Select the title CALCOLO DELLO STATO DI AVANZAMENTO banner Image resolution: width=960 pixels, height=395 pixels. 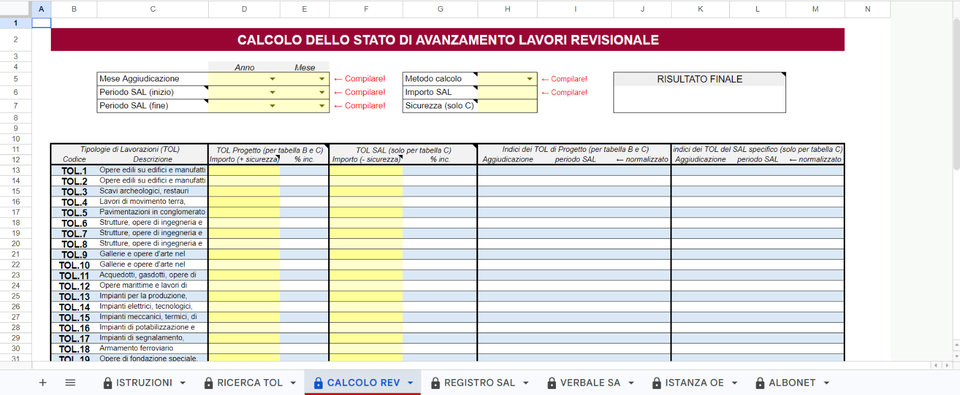[x=448, y=40]
